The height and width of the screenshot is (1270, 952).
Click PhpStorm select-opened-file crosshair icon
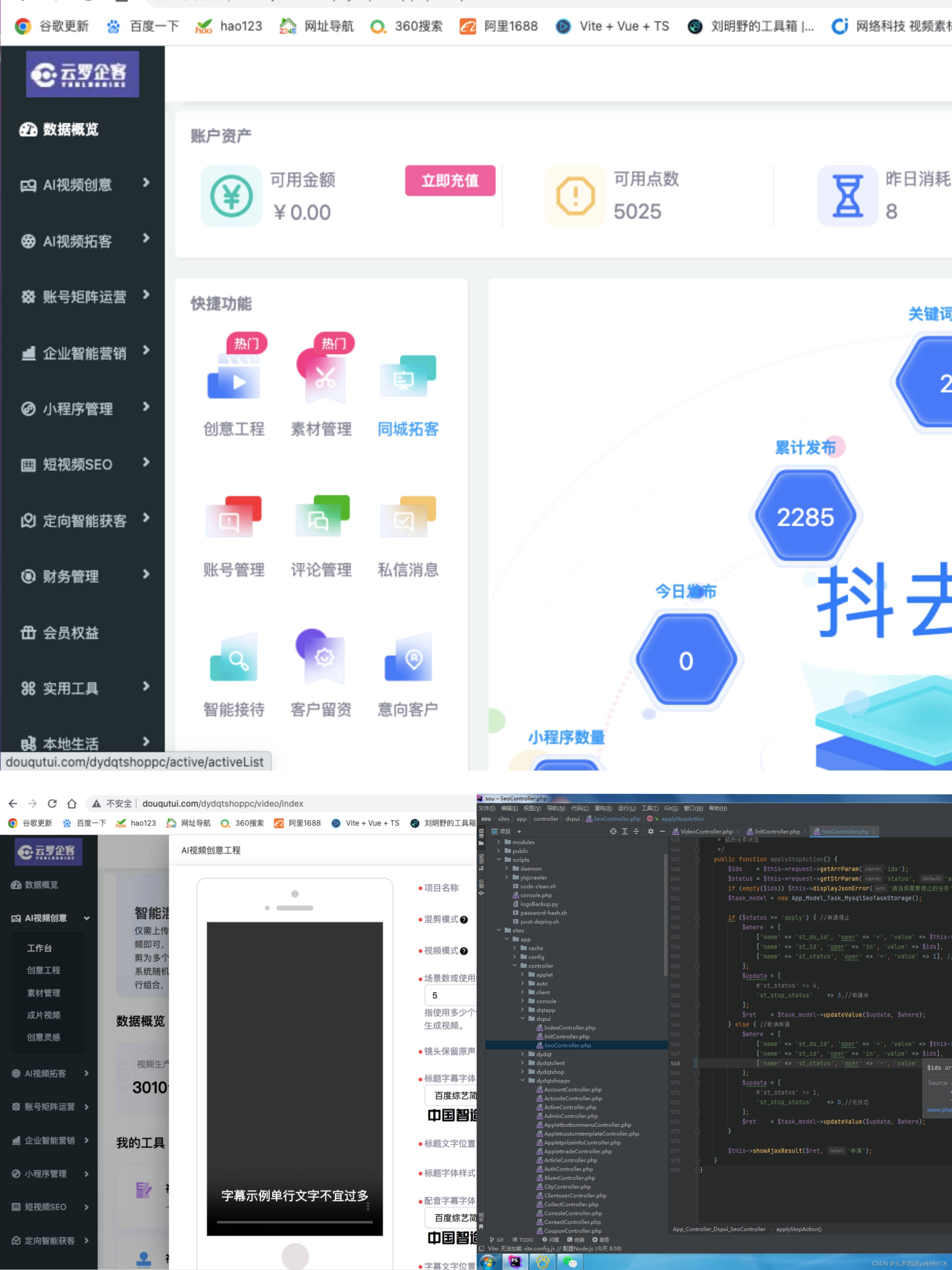[x=613, y=831]
